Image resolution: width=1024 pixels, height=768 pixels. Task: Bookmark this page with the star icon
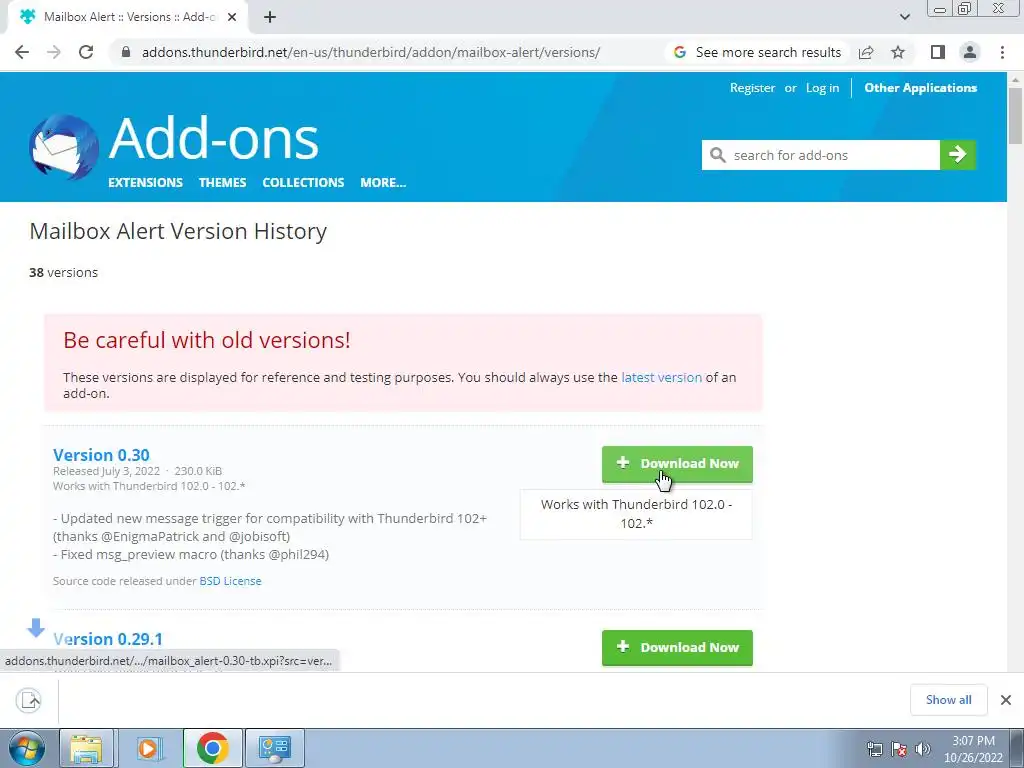coord(898,52)
